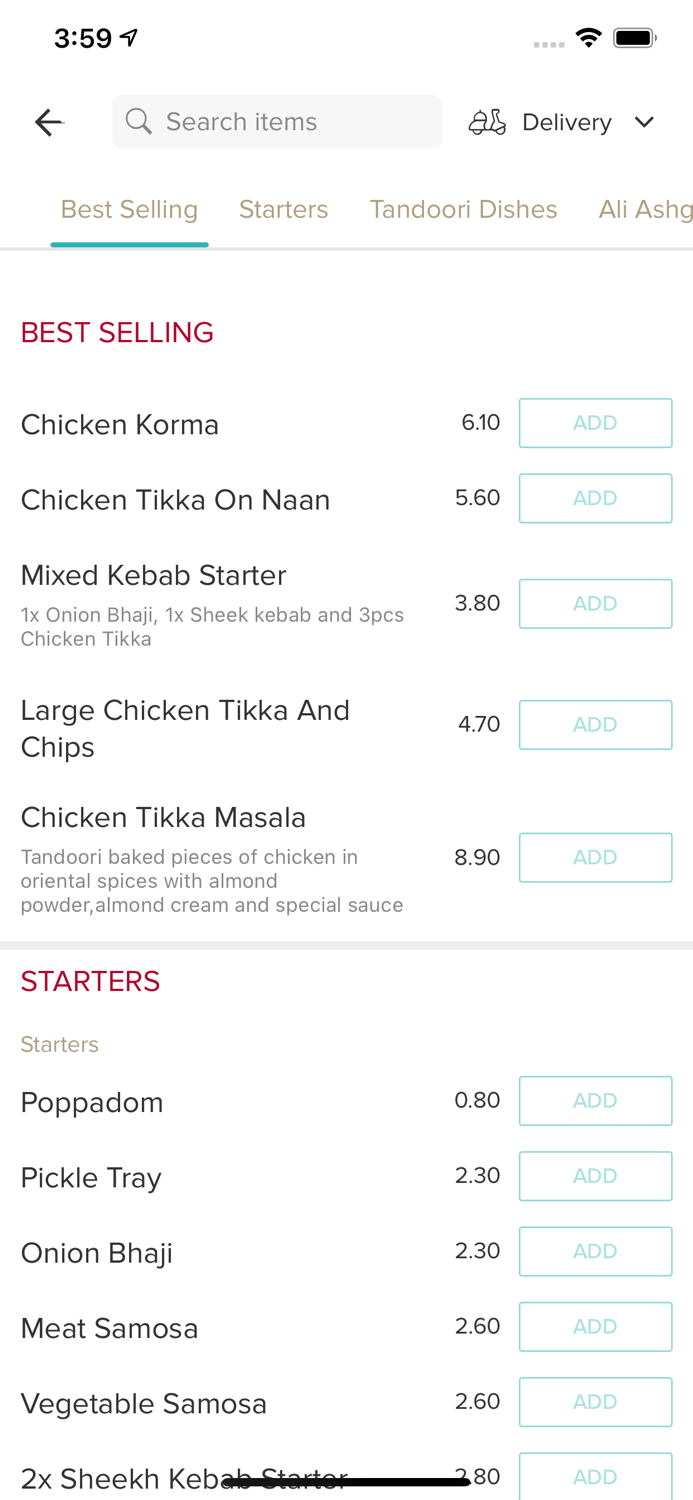Select the Best Selling tab
This screenshot has width=693, height=1500.
[129, 209]
